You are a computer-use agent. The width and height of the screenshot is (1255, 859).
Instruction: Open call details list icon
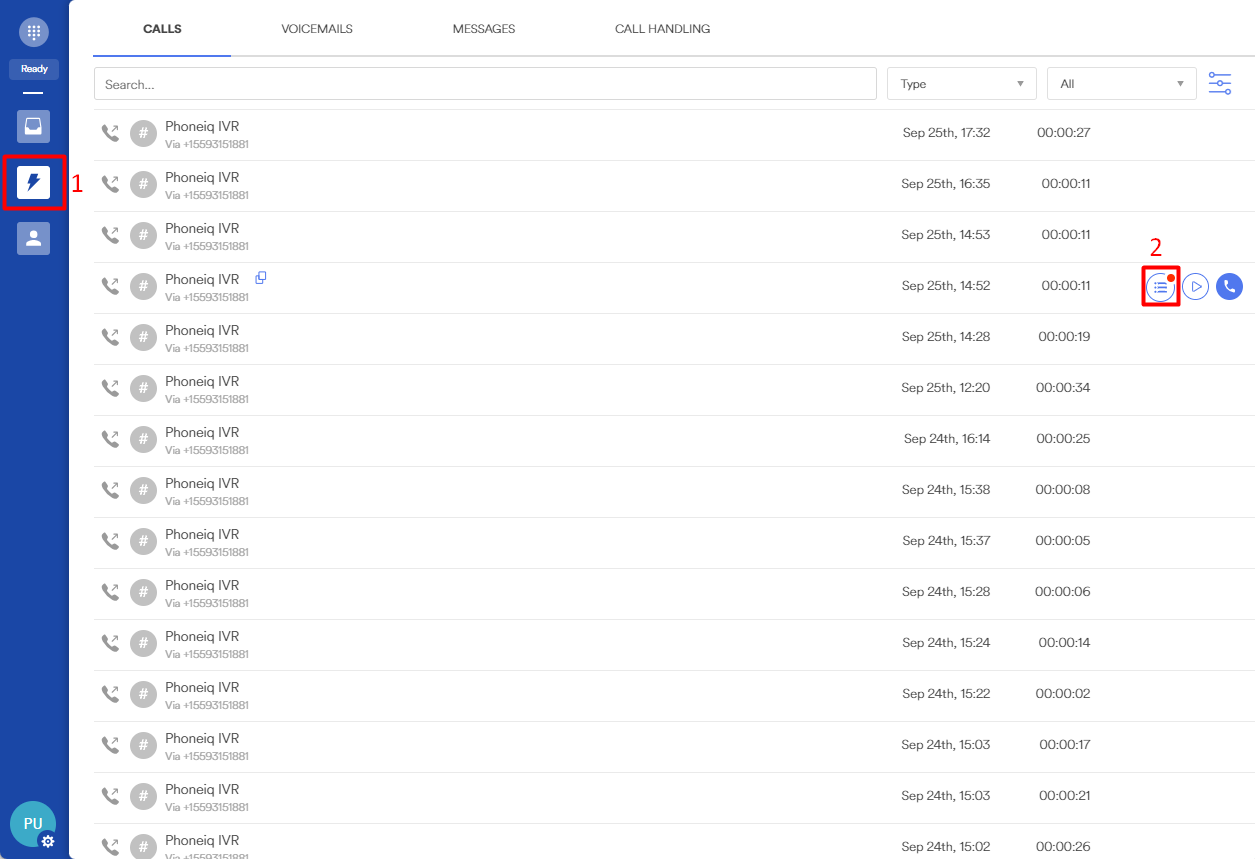click(1160, 287)
